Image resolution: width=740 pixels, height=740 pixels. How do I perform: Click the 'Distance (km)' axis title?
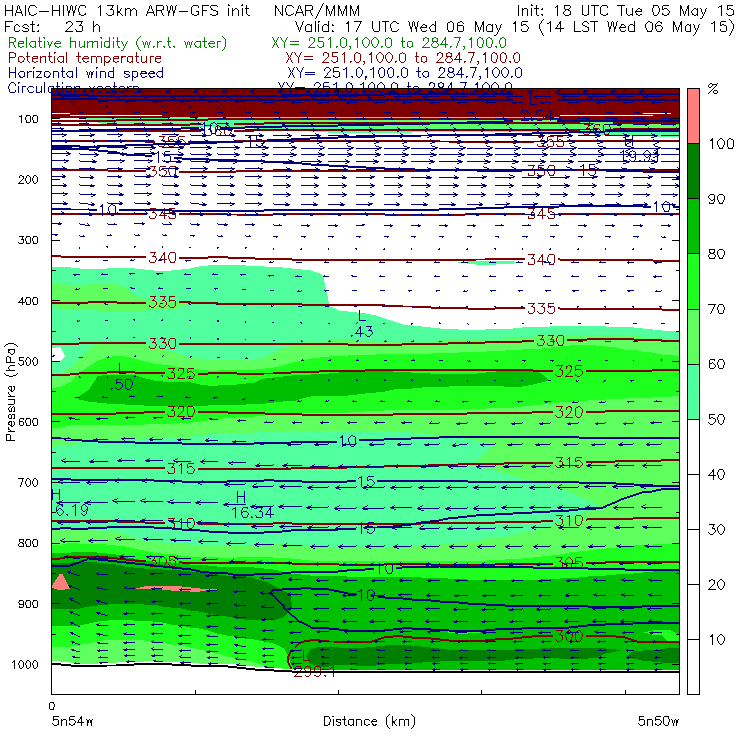[369, 721]
